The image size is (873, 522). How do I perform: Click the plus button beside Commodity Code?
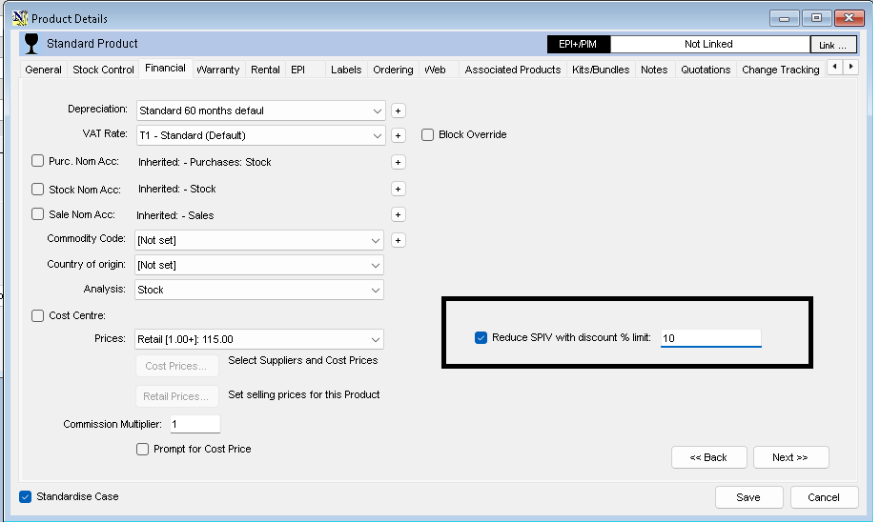pyautogui.click(x=398, y=240)
